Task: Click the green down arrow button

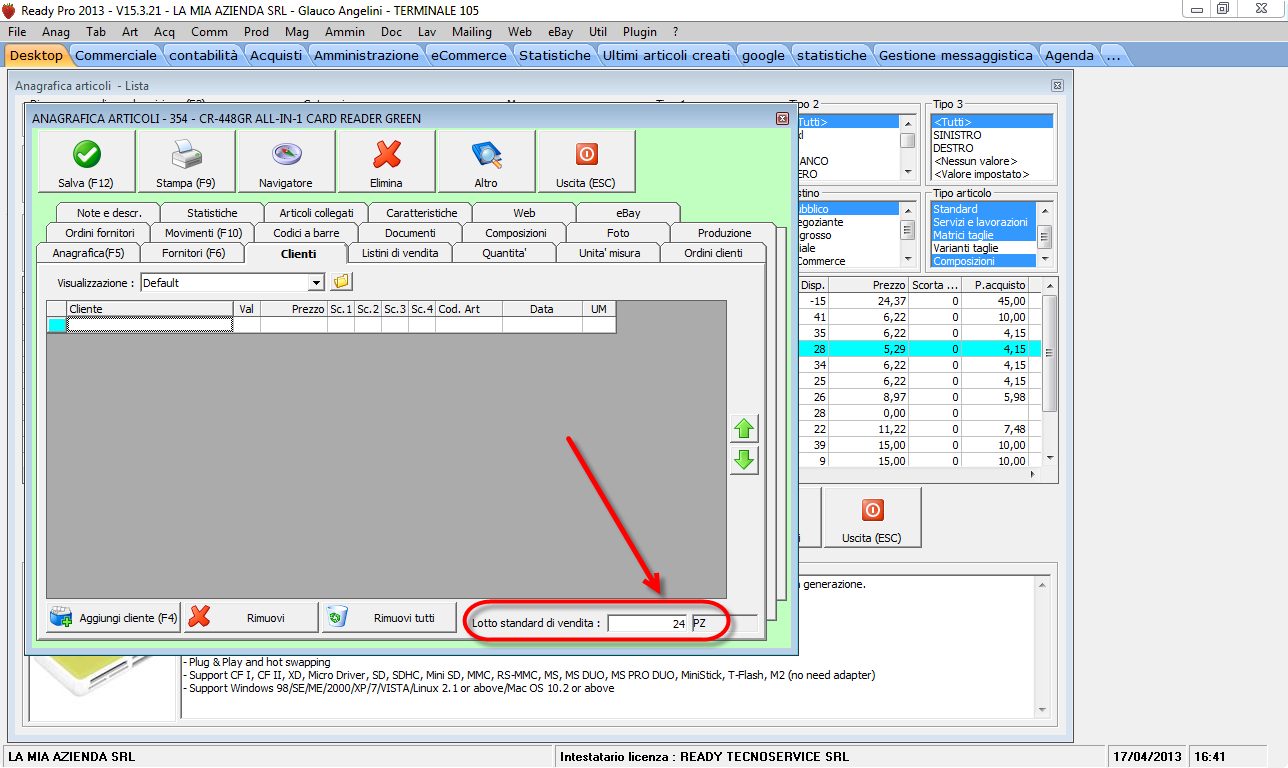Action: (x=743, y=461)
